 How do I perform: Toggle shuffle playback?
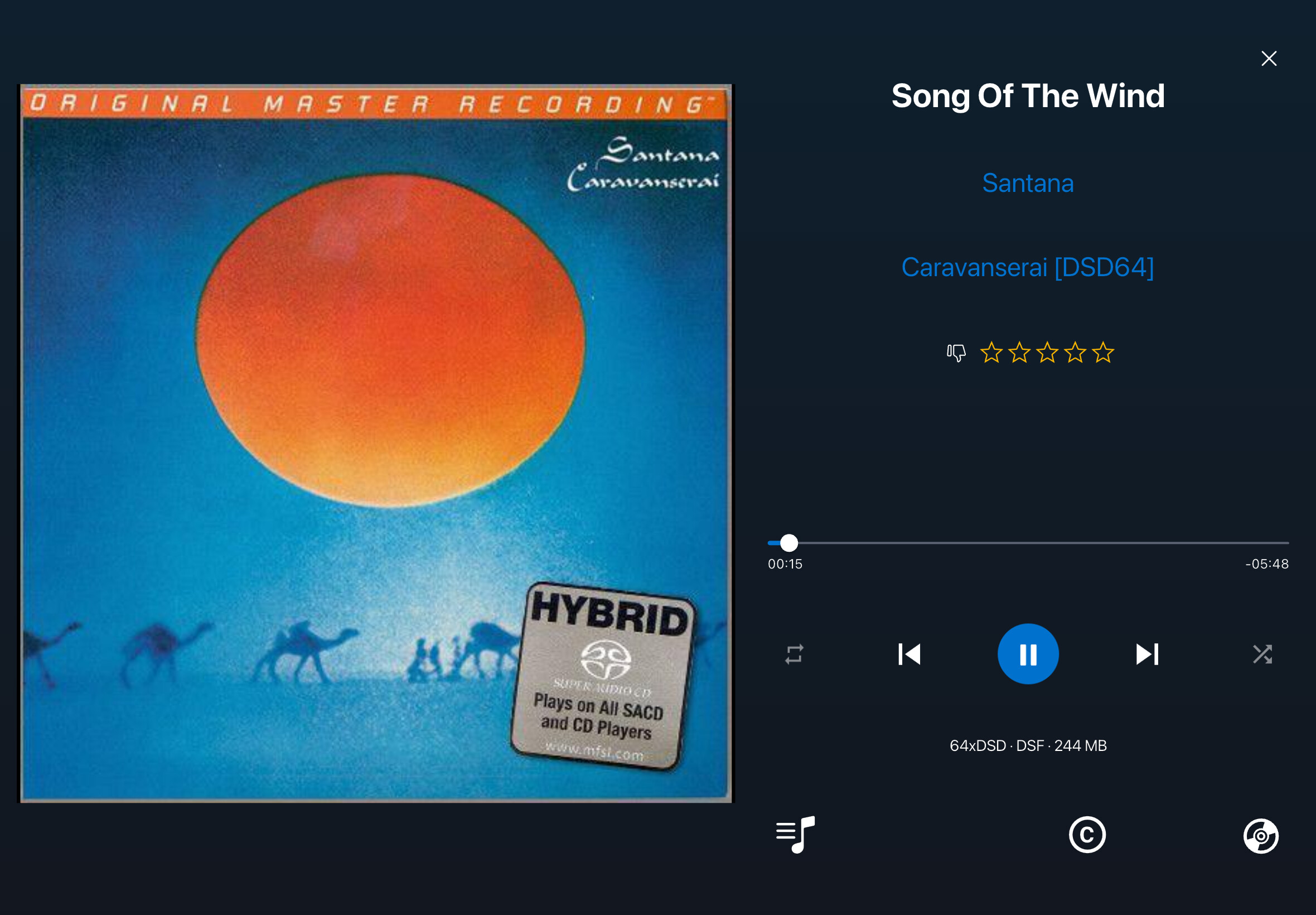[x=1262, y=654]
